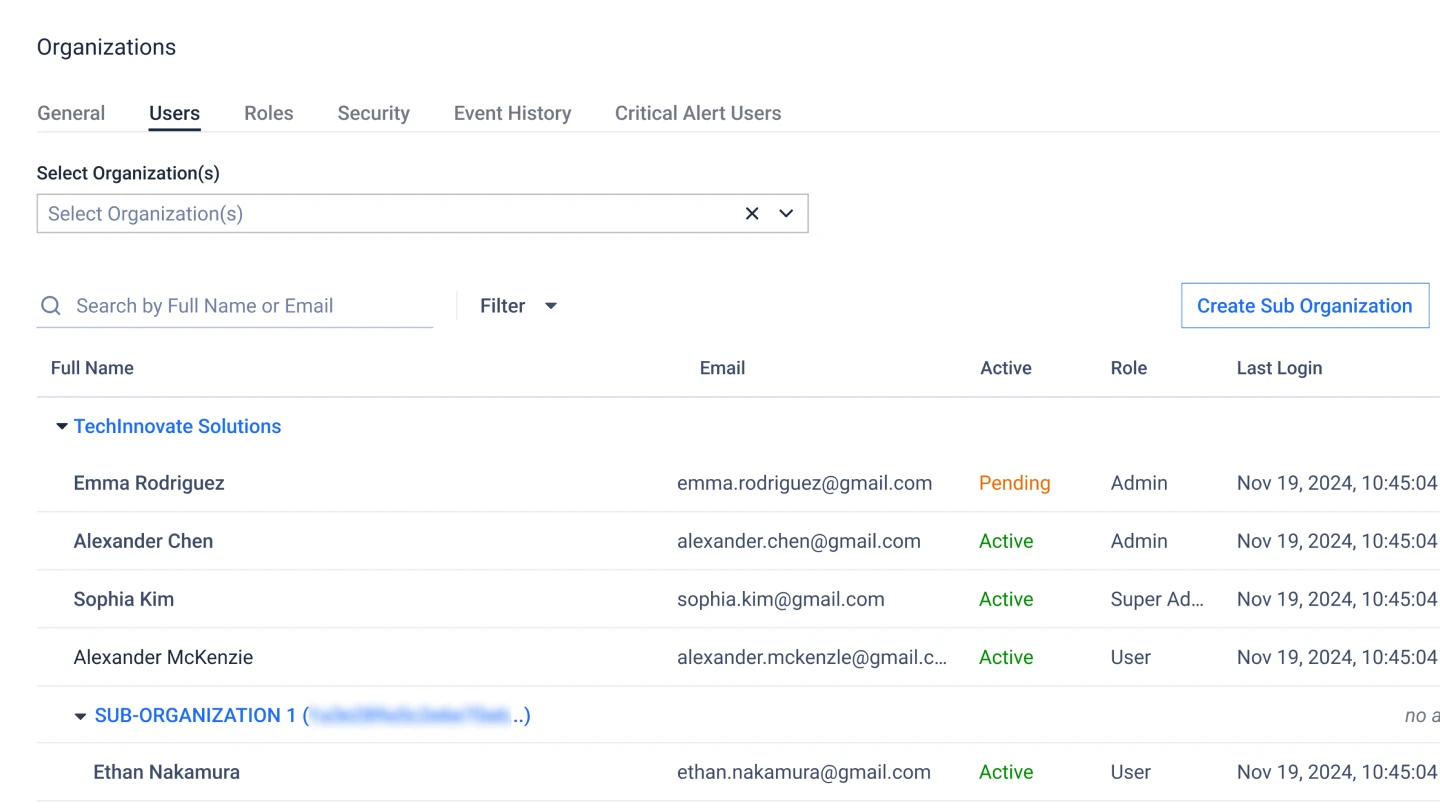Click the Pending status for Emma Rodriguez

pyautogui.click(x=1014, y=483)
